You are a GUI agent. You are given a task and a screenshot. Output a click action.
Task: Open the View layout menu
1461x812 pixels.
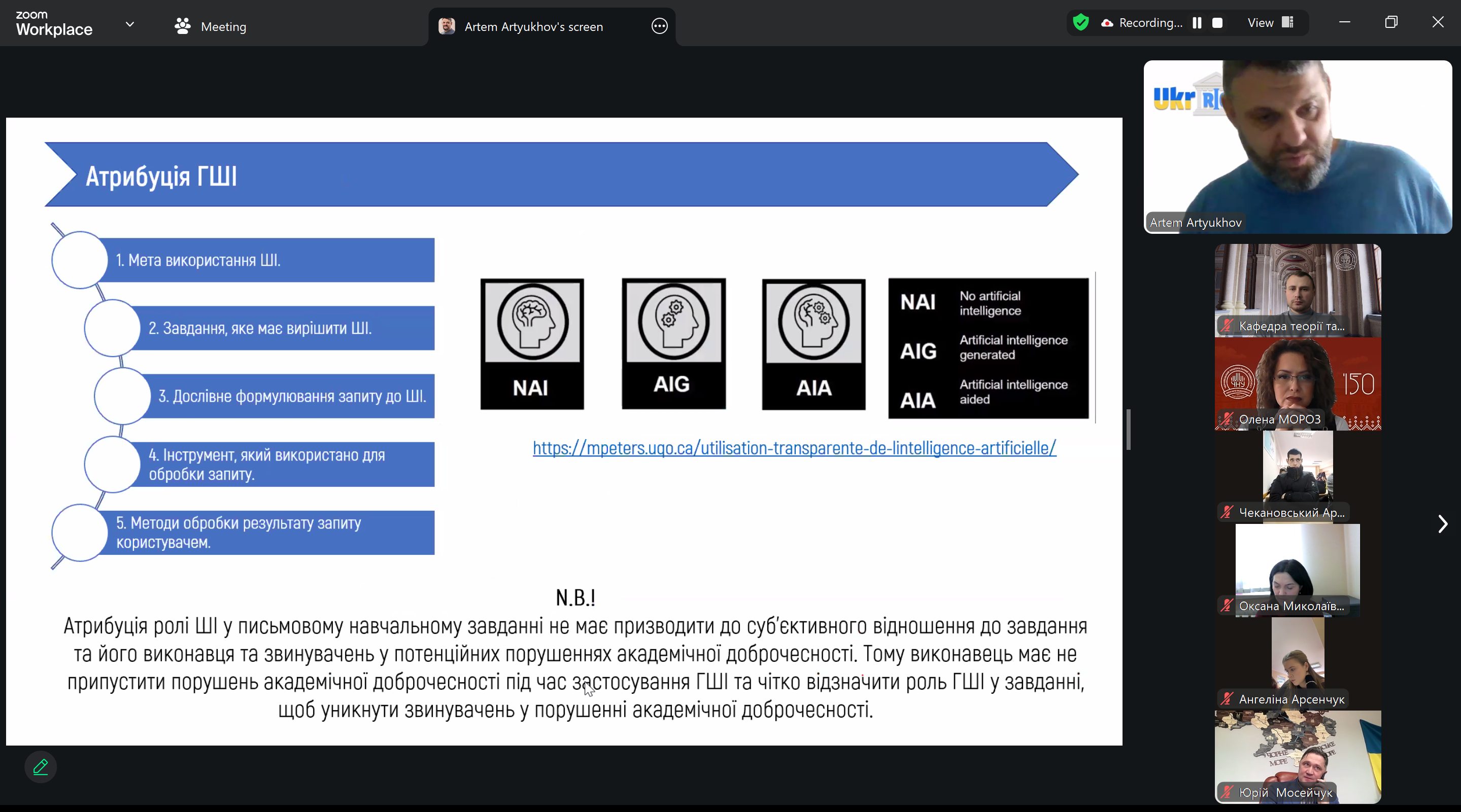[x=1270, y=23]
